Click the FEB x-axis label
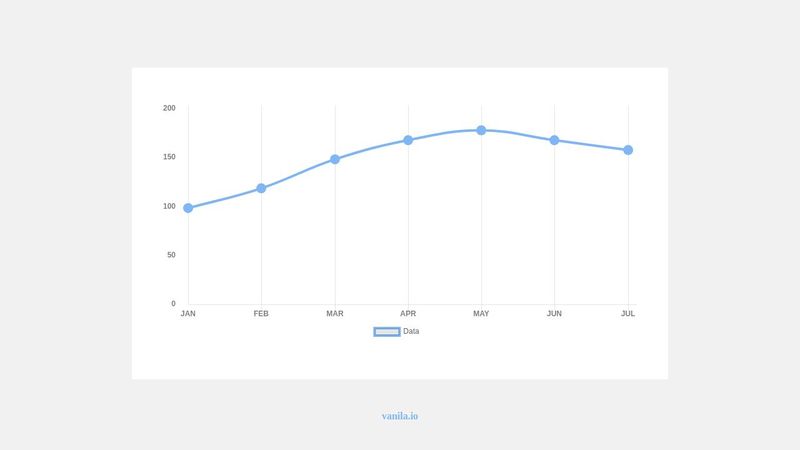Viewport: 800px width, 450px height. [261, 314]
